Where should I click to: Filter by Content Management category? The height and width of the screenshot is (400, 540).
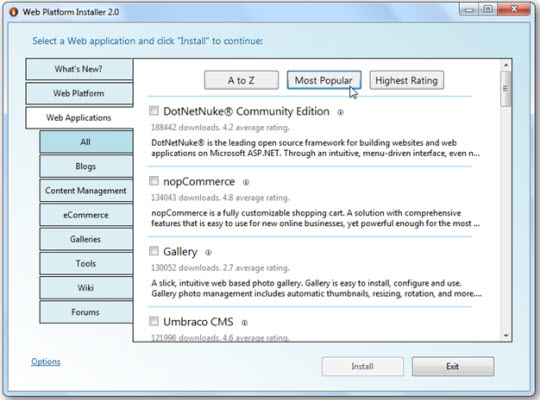point(86,191)
